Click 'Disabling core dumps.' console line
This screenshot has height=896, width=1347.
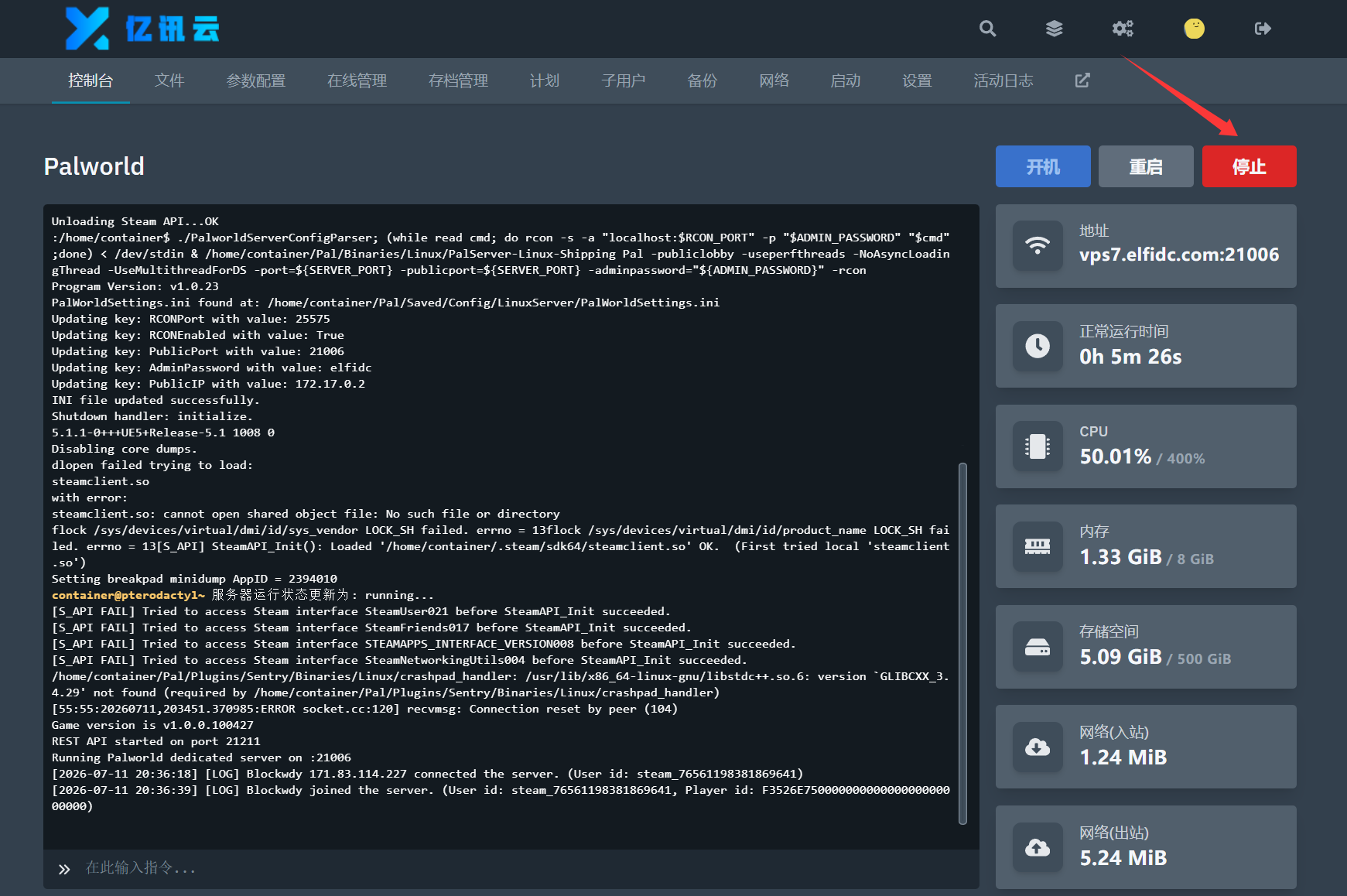(x=125, y=449)
